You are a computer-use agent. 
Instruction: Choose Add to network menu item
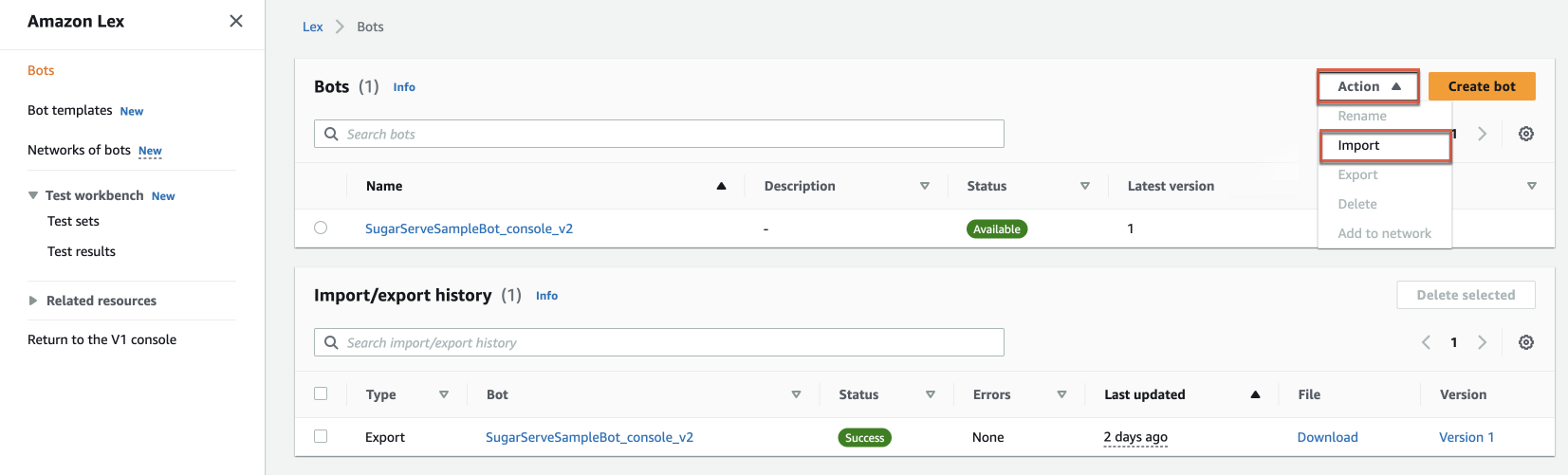[1385, 233]
